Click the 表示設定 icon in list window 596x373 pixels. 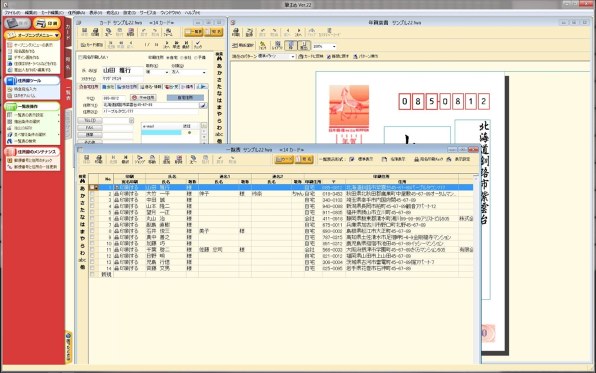click(458, 159)
